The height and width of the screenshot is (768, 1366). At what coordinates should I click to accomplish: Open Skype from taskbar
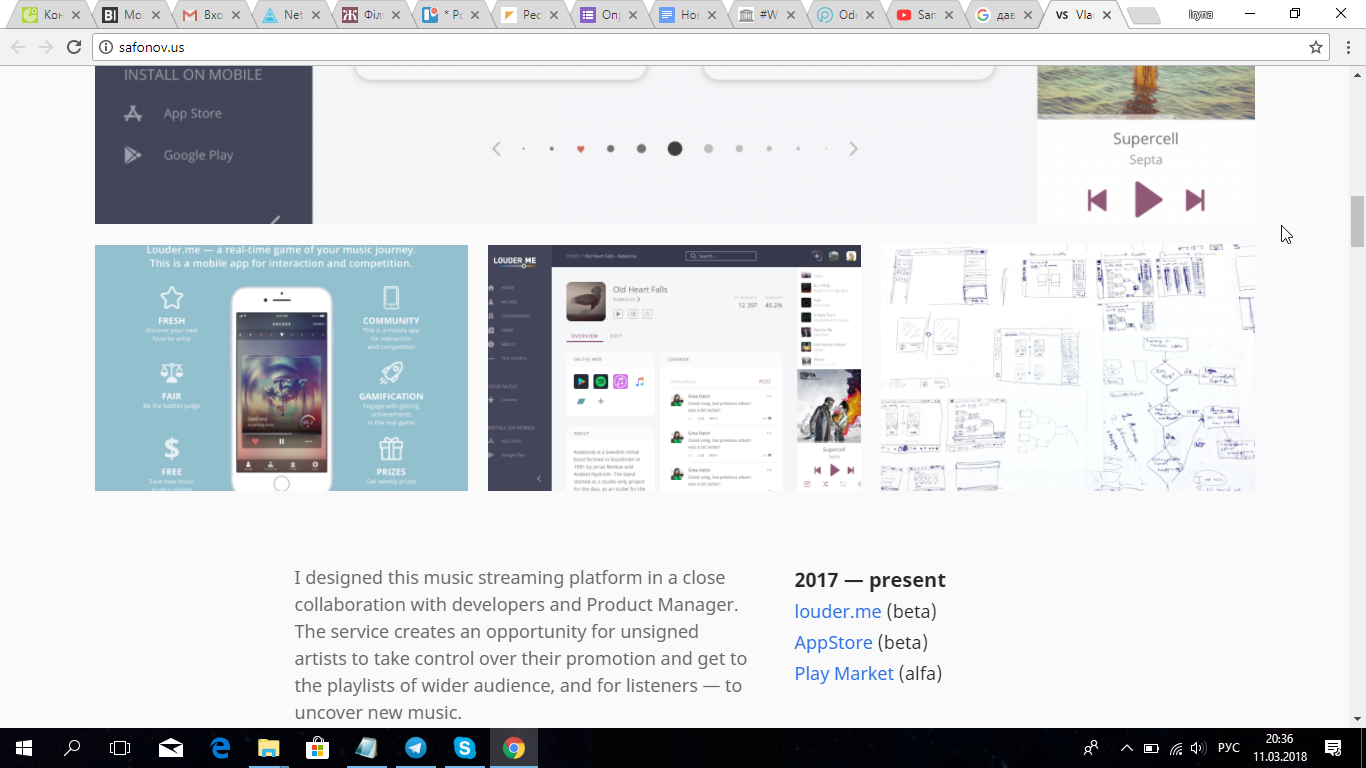464,748
